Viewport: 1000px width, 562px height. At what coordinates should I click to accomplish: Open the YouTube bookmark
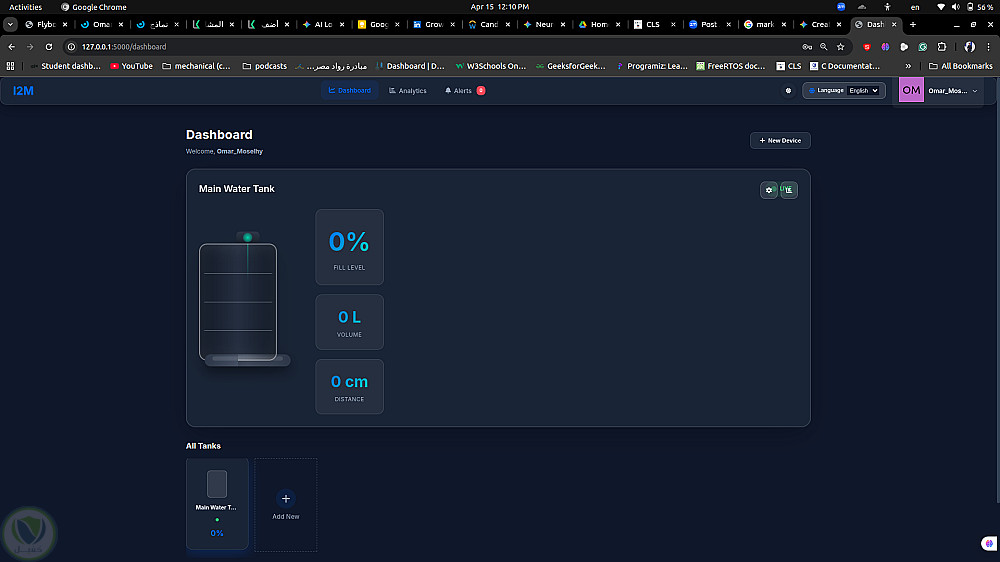(x=131, y=66)
